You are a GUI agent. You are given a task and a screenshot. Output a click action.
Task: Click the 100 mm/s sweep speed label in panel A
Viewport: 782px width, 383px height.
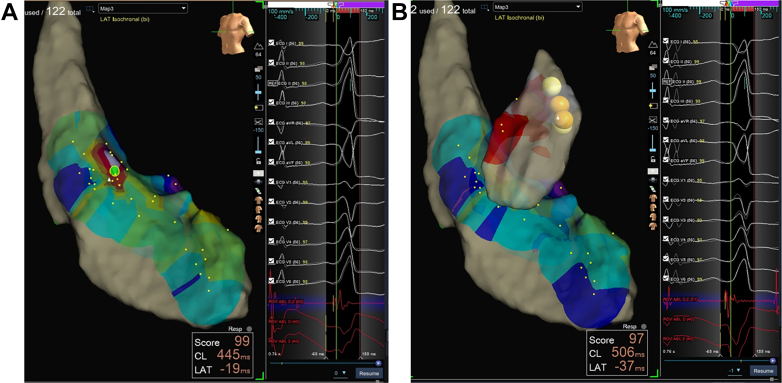tap(280, 10)
